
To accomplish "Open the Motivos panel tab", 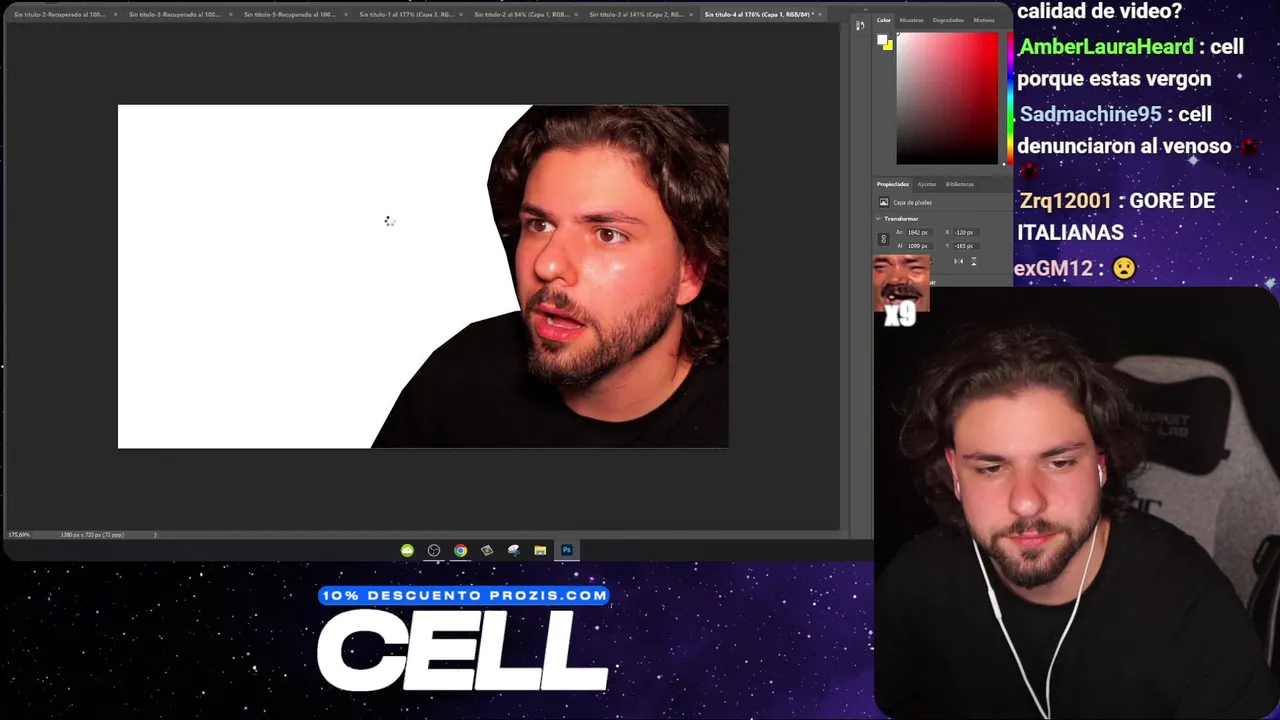I will (x=984, y=20).
